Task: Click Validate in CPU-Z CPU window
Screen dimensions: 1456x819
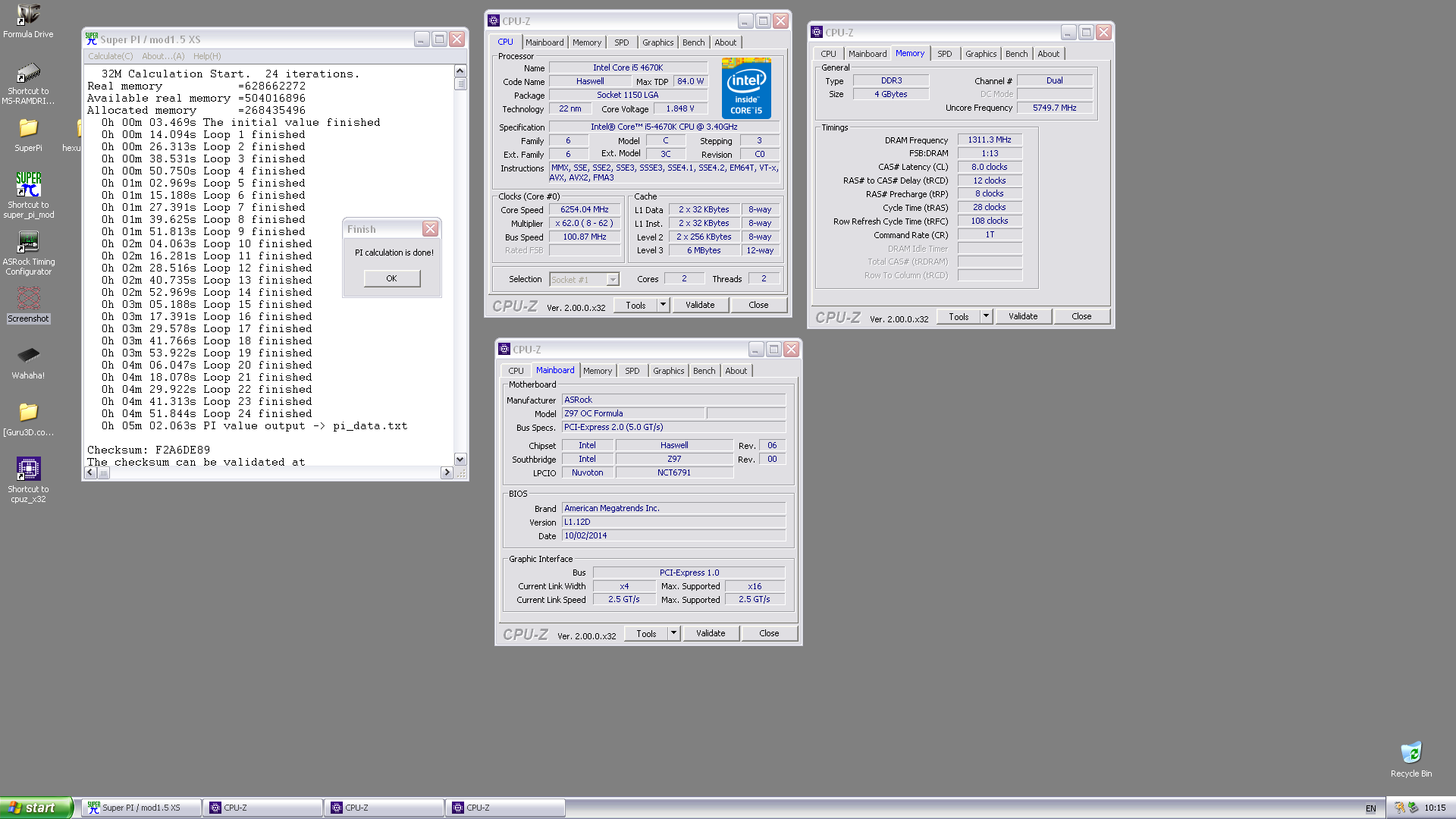Action: (700, 305)
